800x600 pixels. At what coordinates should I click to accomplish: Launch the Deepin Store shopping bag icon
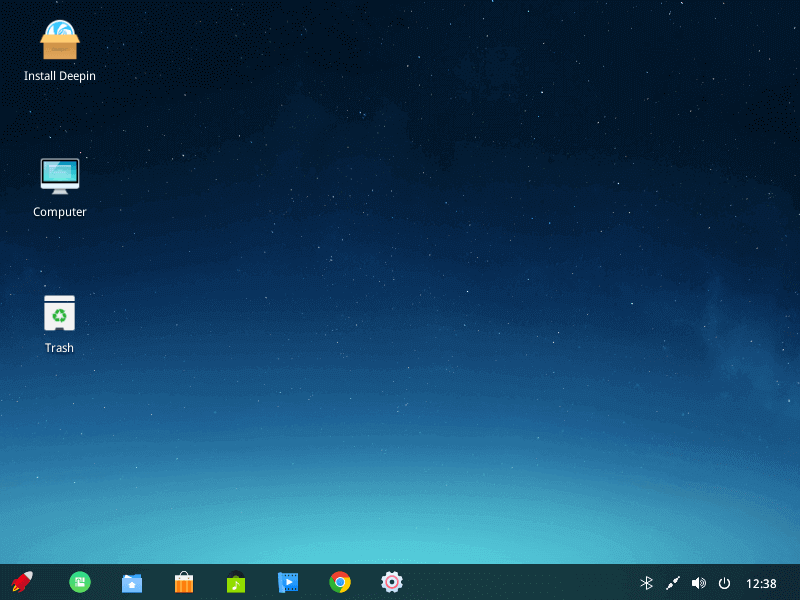pyautogui.click(x=184, y=582)
